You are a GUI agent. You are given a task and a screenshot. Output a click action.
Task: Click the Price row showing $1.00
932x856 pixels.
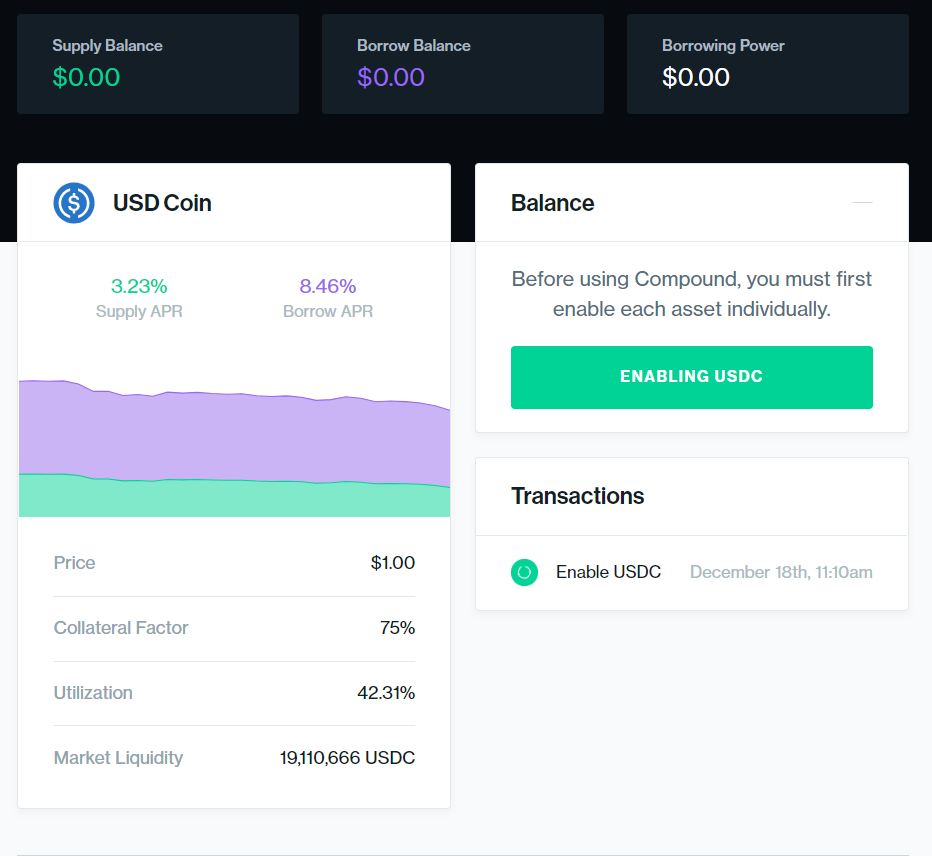coord(233,562)
